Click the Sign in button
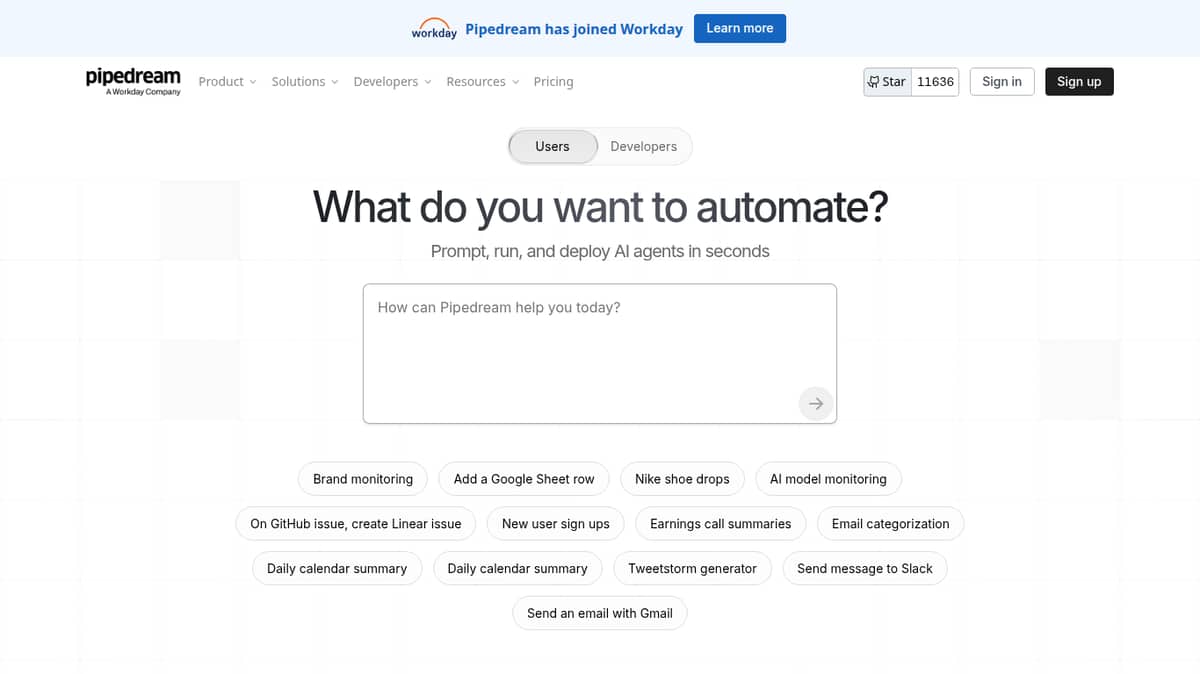 click(1002, 82)
